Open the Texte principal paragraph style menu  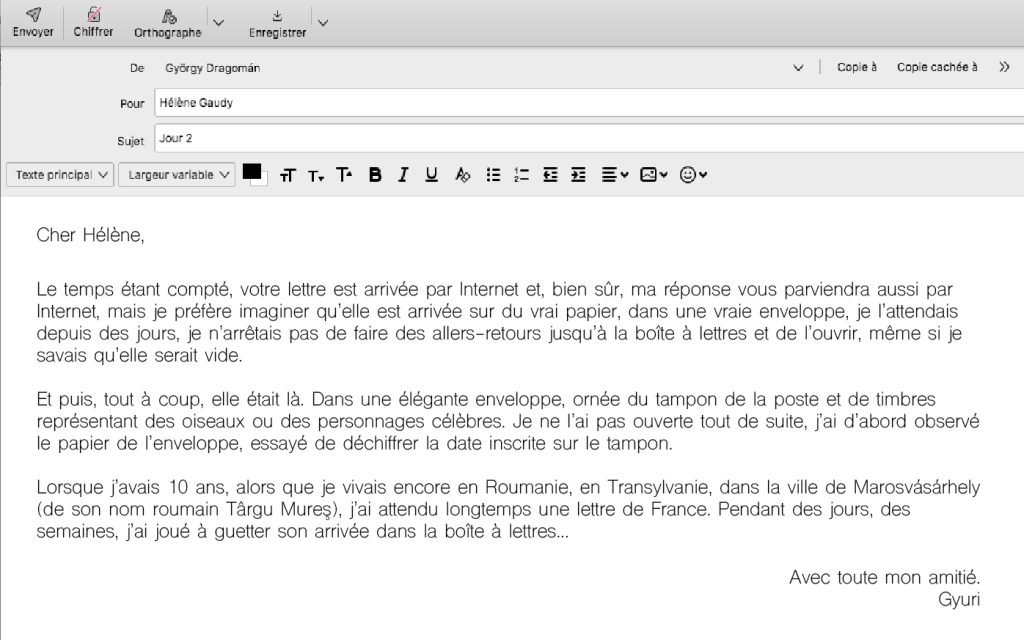[x=60, y=175]
